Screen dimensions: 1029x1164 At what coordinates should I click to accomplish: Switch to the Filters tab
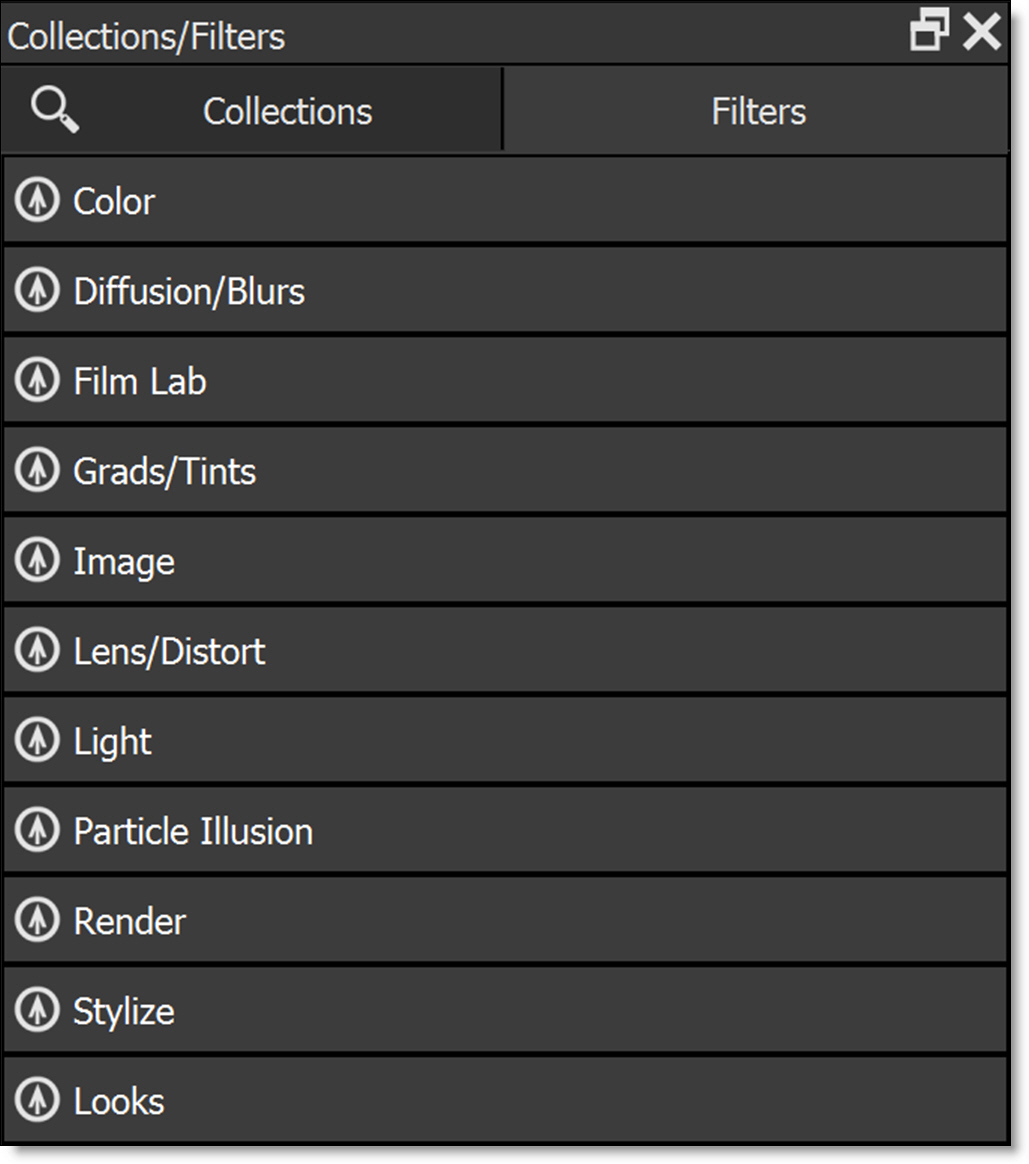coord(757,111)
